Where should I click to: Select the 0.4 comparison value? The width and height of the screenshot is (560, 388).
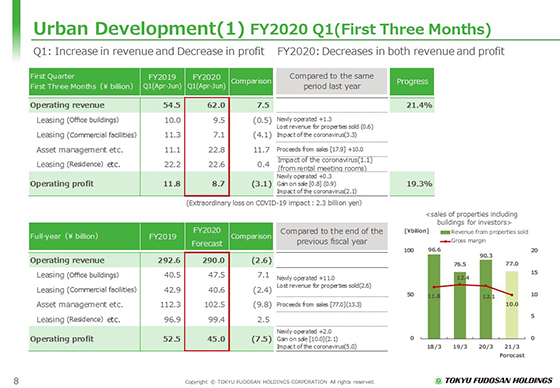tap(263, 164)
